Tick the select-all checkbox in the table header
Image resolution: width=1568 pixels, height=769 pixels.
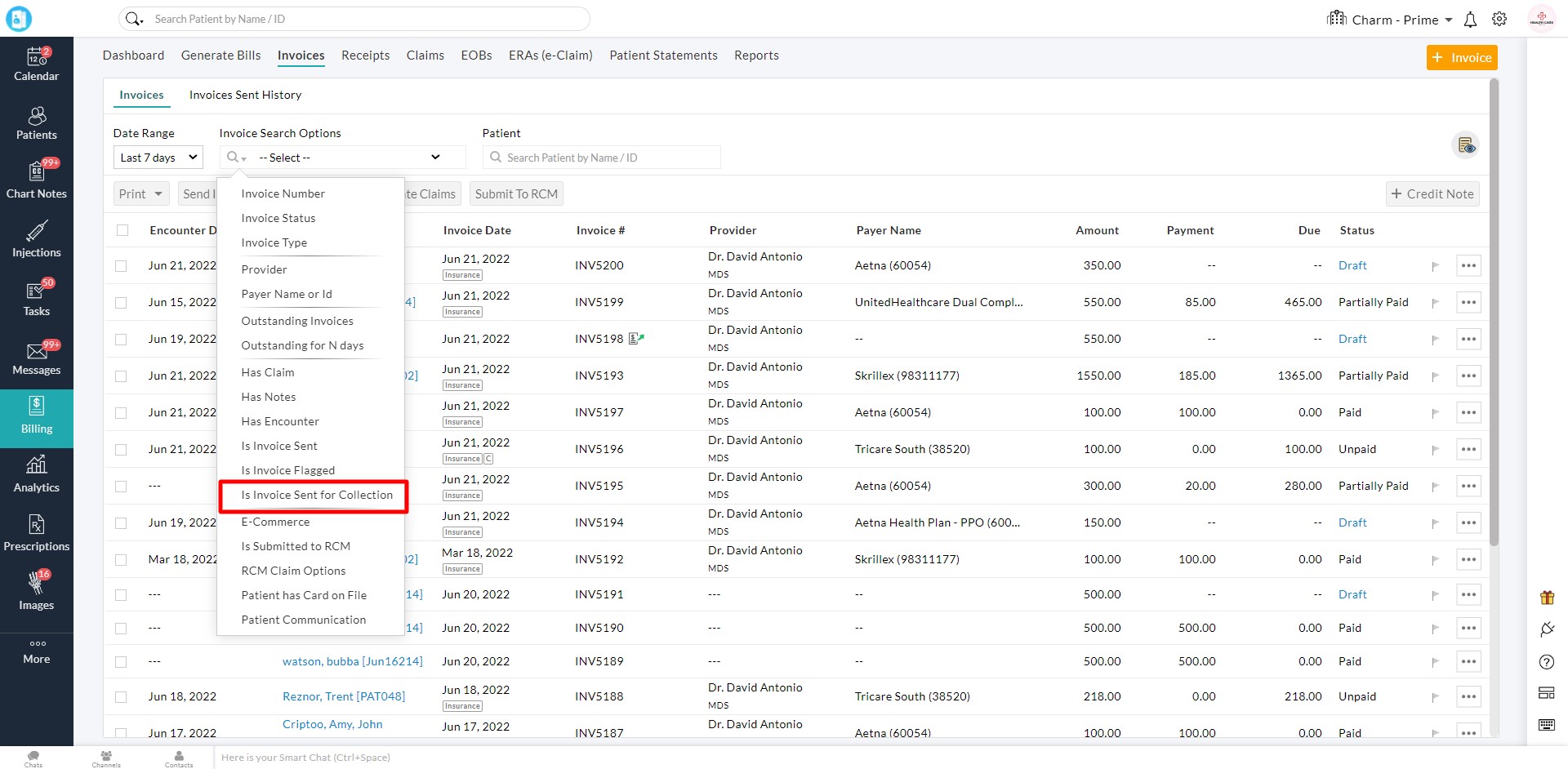(122, 230)
